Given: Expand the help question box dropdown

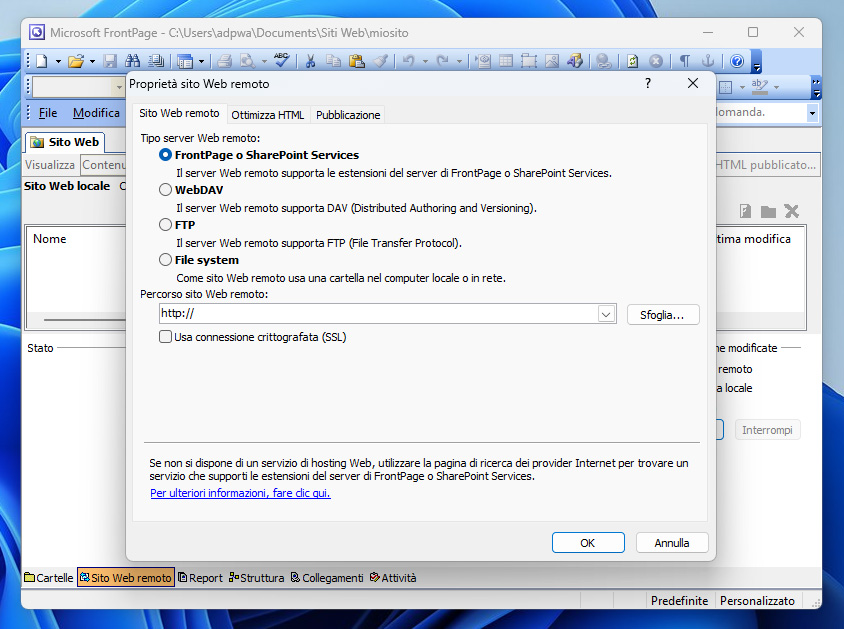Looking at the screenshot, I should tap(812, 113).
